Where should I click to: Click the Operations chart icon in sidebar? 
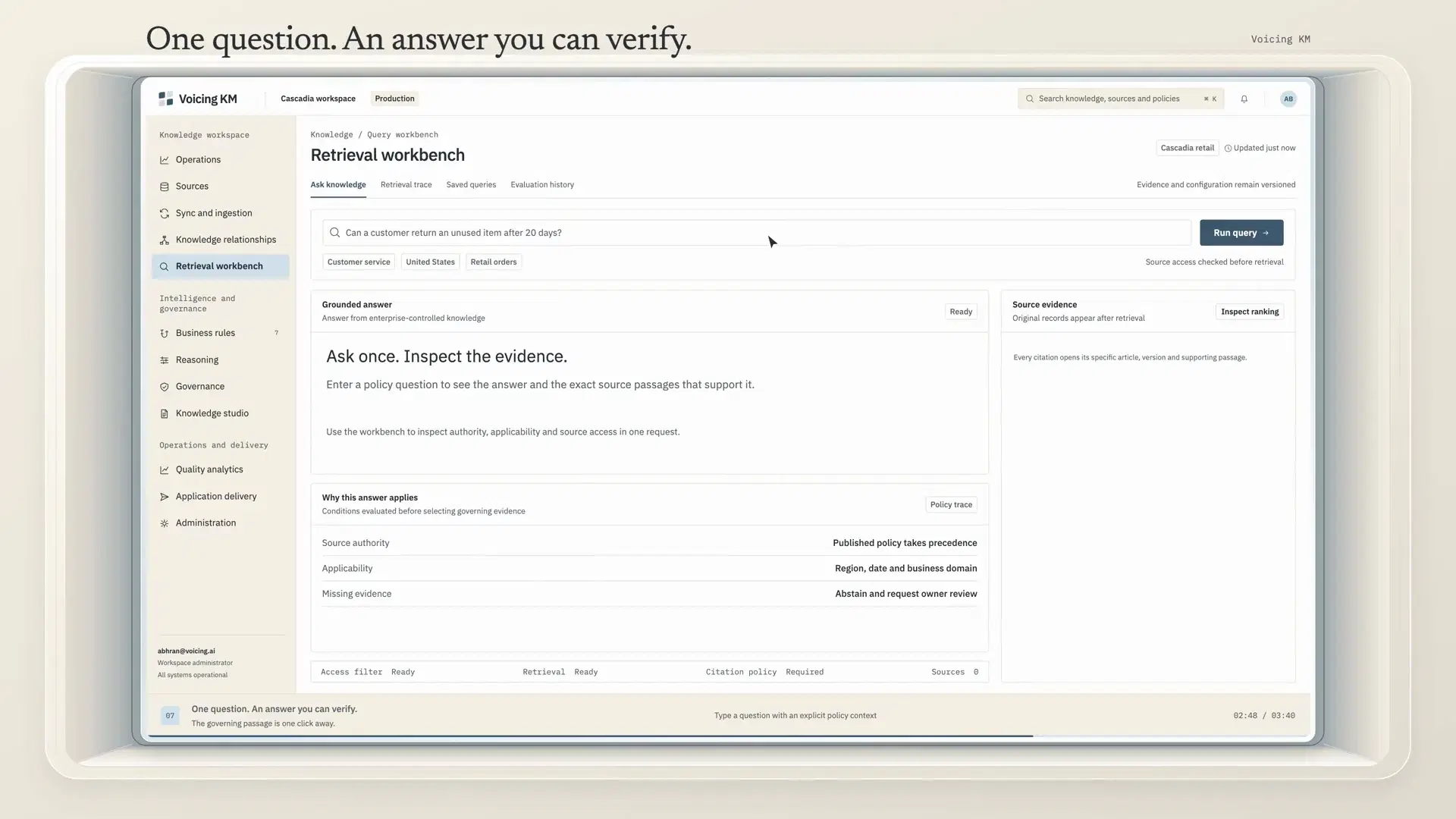point(164,160)
